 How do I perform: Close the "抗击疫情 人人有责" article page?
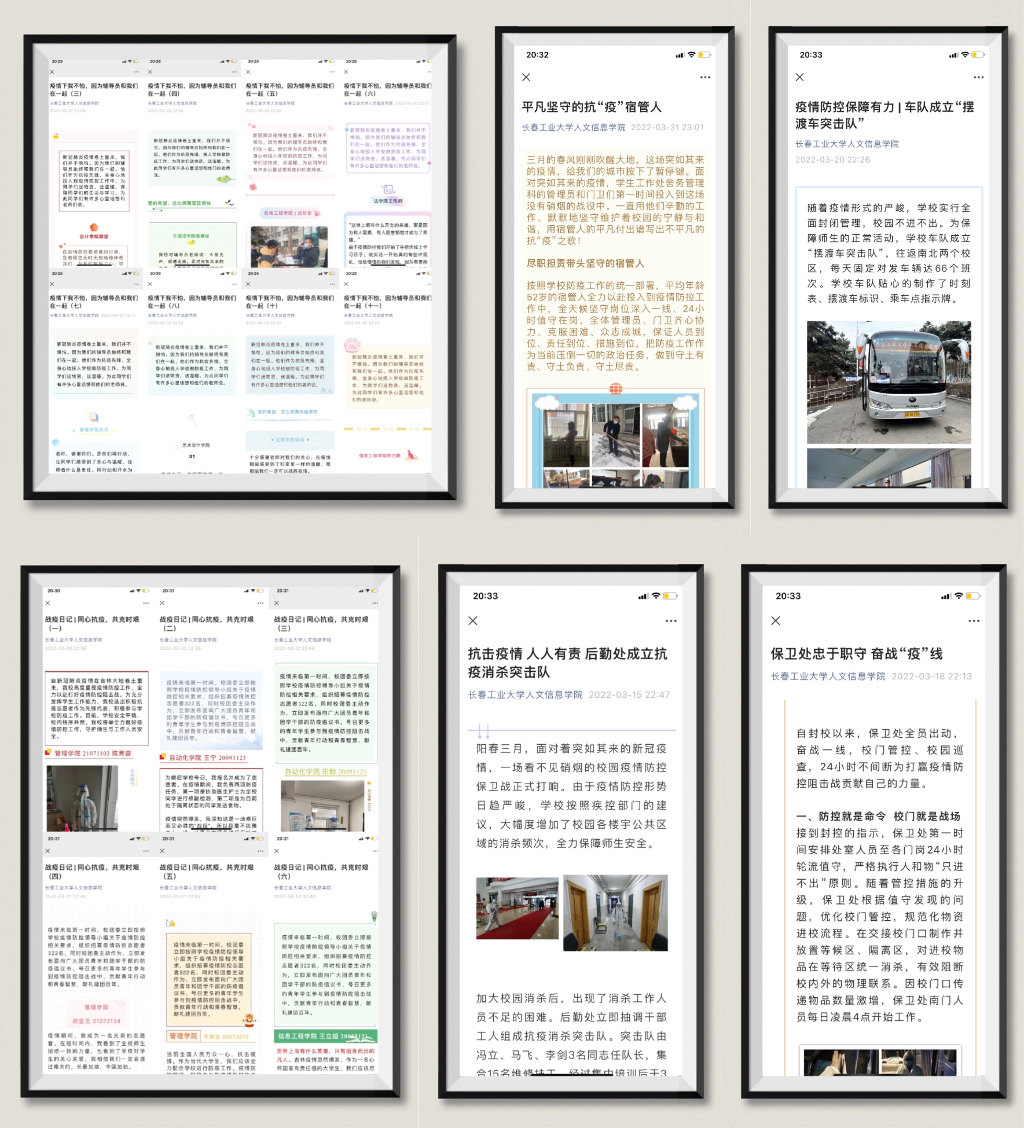[x=473, y=621]
